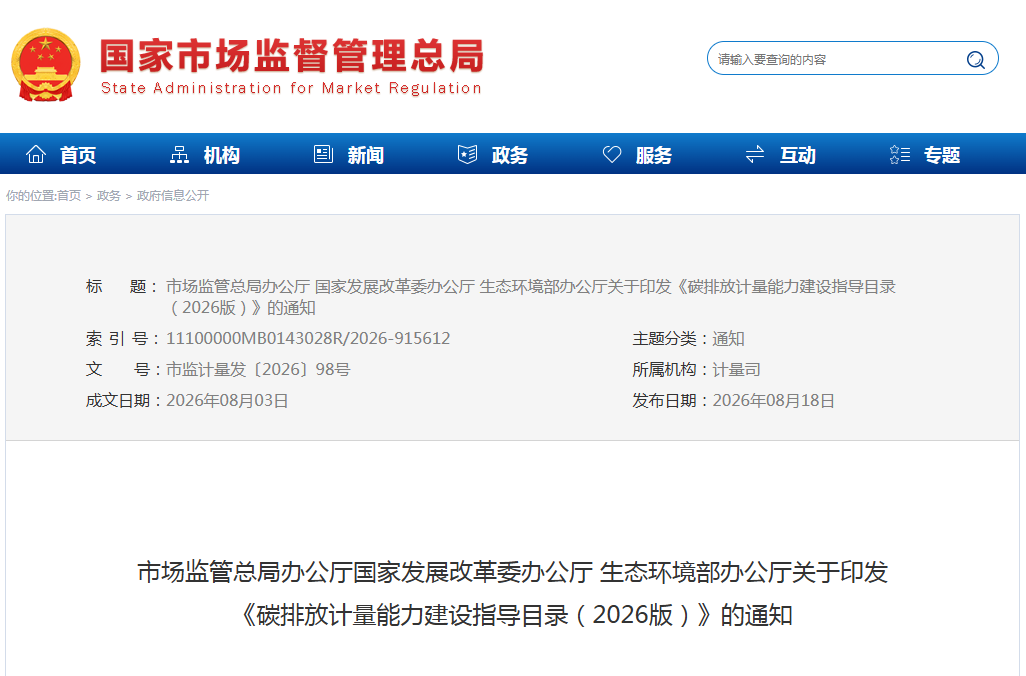
Task: Open the 首页 navigation menu item
Action: [78, 155]
